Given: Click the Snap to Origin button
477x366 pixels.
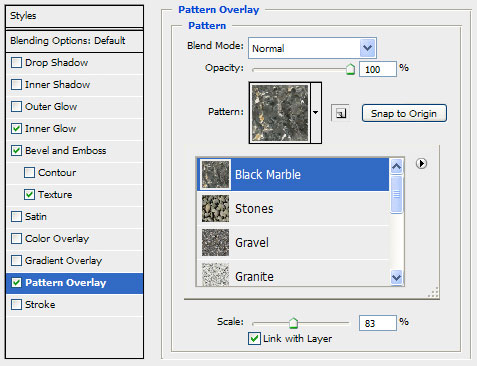Looking at the screenshot, I should (x=404, y=113).
